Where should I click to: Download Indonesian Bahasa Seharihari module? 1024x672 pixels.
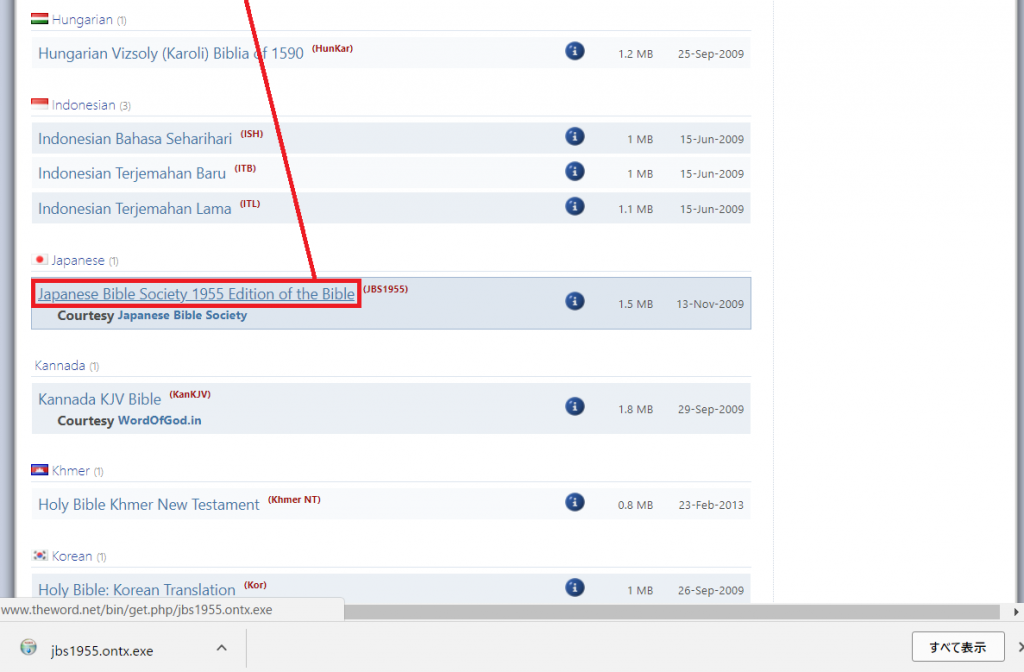135,139
